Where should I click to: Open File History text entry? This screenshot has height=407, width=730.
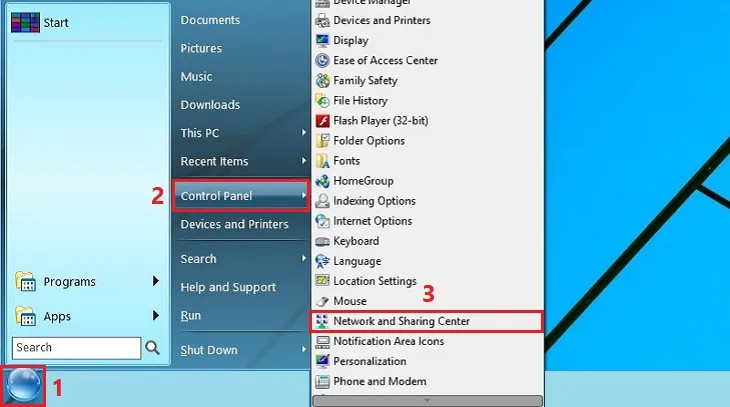tap(360, 101)
